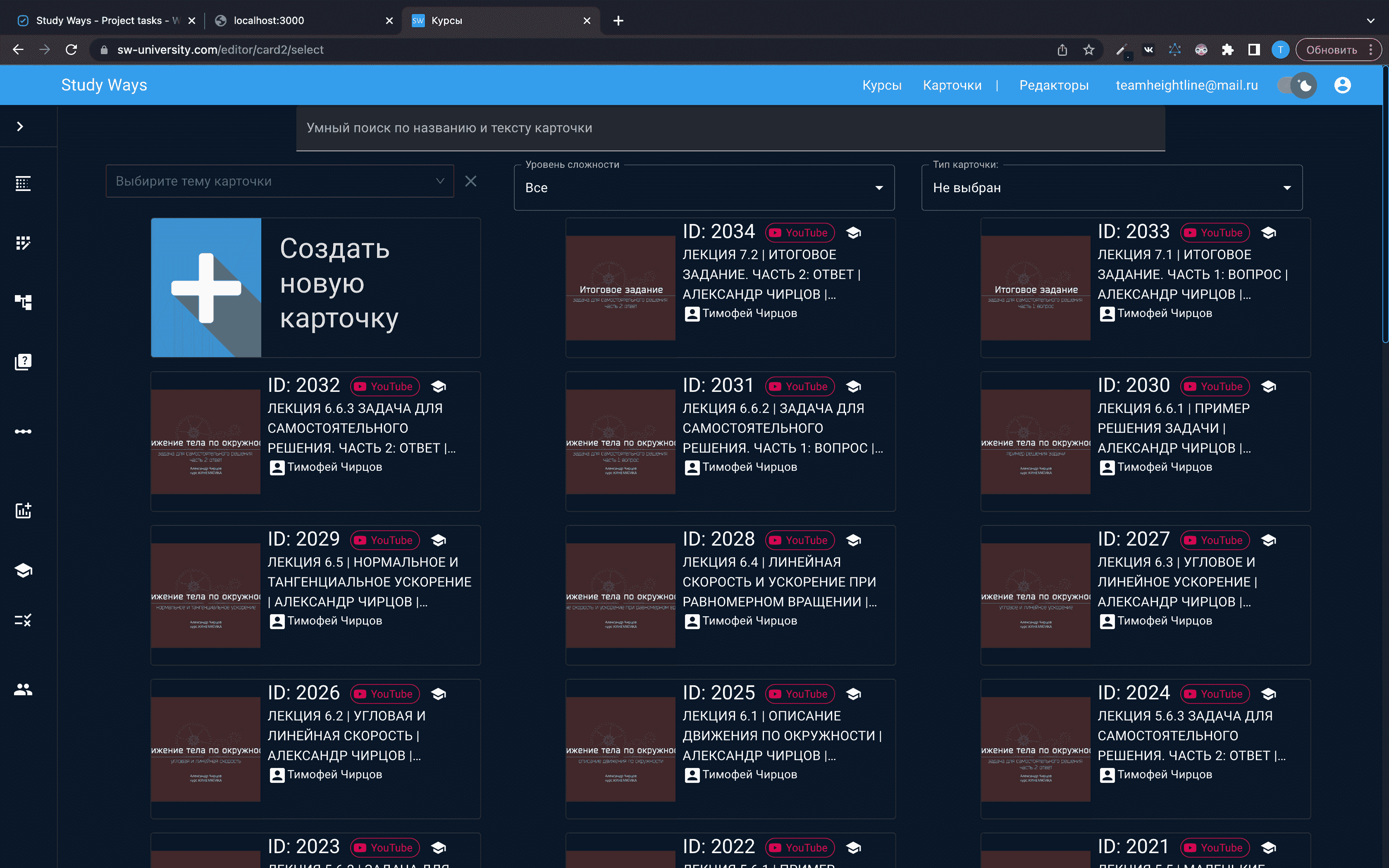Screen dimensions: 1389x868
Task: Click the address bar URL
Action: [x=220, y=50]
